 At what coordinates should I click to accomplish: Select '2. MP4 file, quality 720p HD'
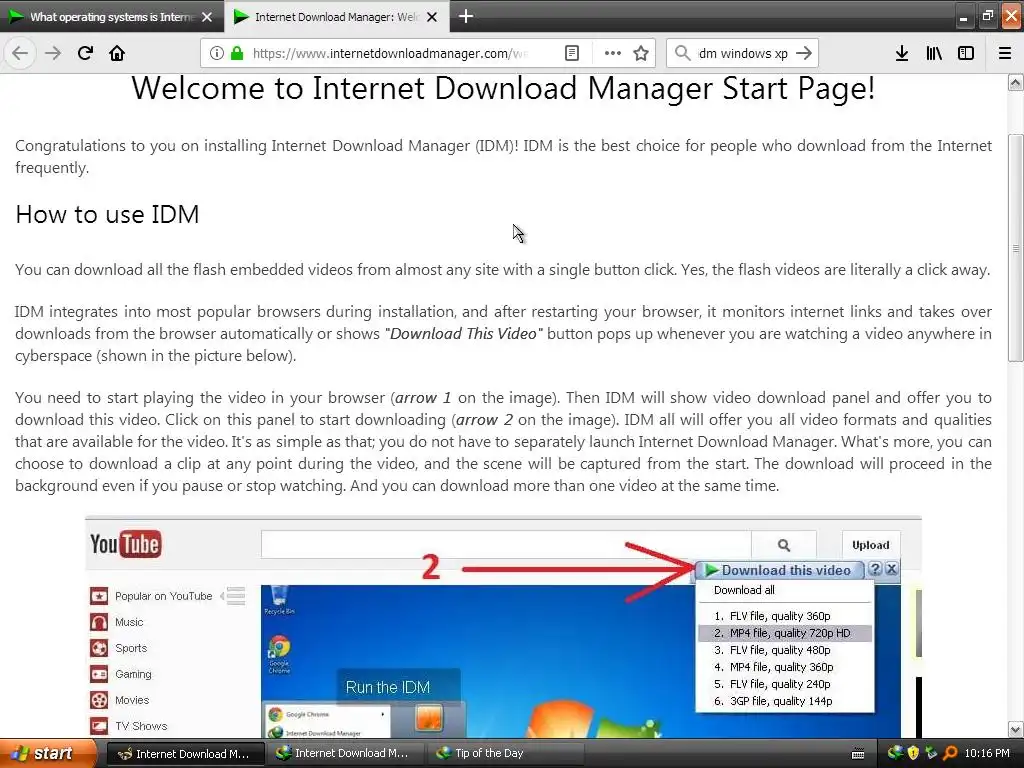pyautogui.click(x=785, y=633)
